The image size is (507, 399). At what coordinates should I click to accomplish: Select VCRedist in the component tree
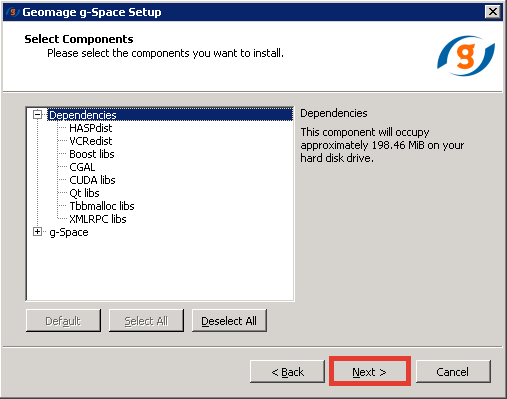click(90, 141)
